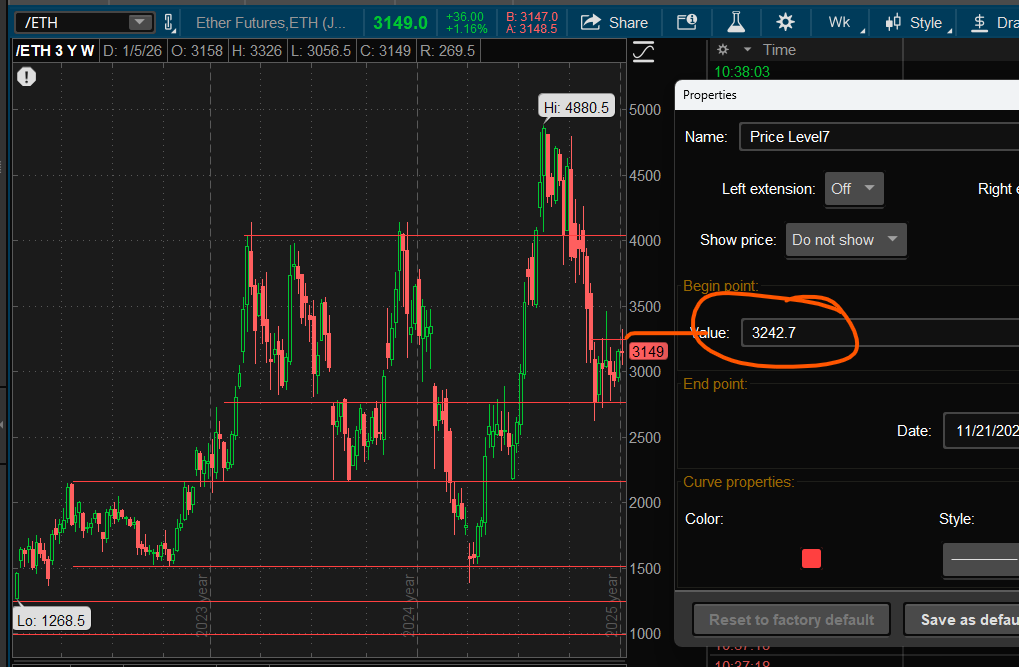
Task: Open the Style menu
Action: [918, 23]
